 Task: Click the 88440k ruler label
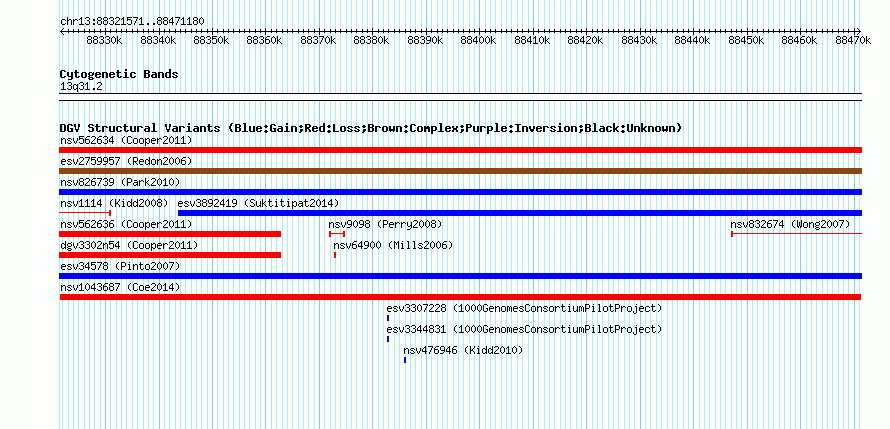tap(692, 41)
